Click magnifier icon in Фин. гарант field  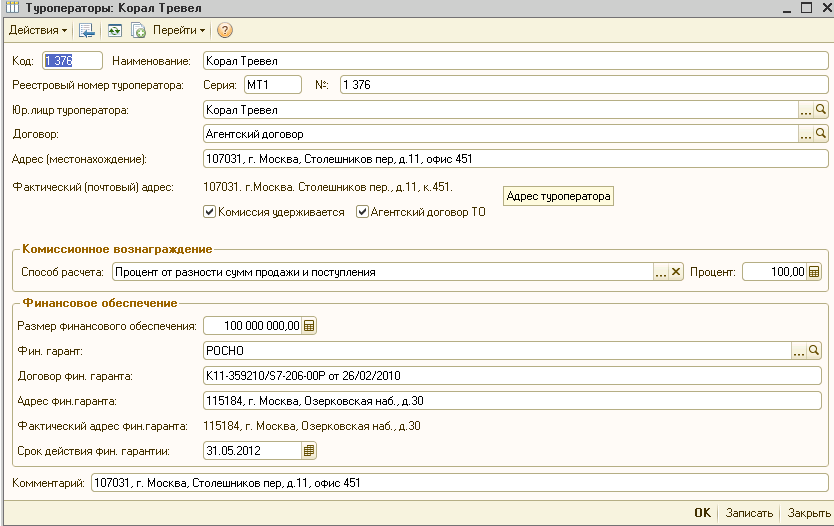[x=814, y=351]
